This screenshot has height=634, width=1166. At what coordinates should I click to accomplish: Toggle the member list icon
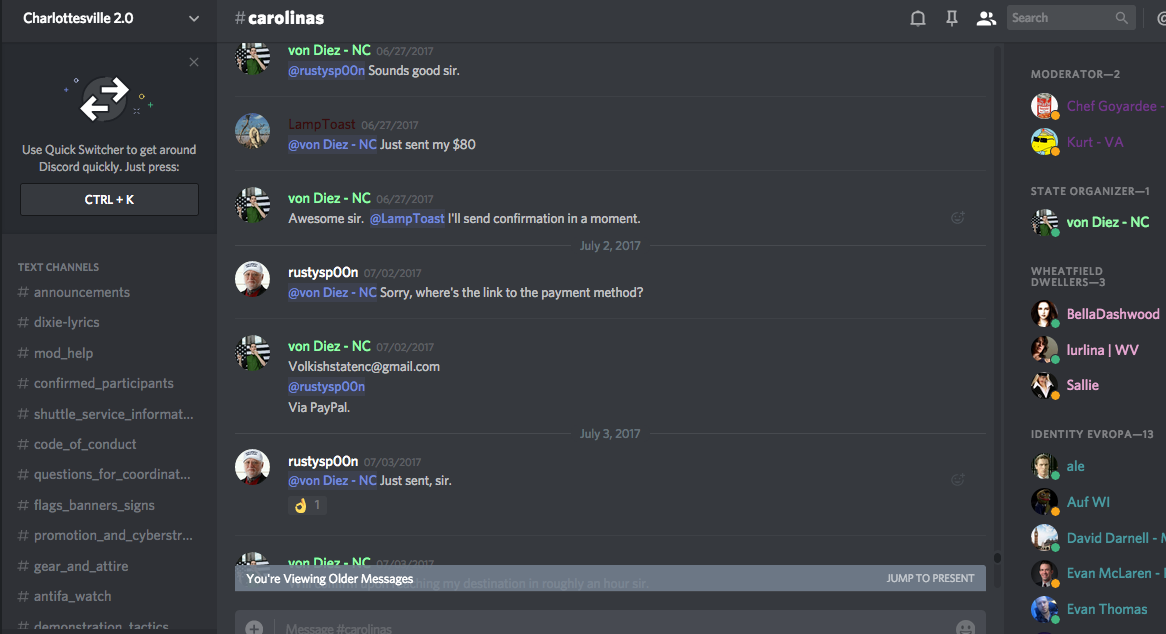[x=986, y=19]
